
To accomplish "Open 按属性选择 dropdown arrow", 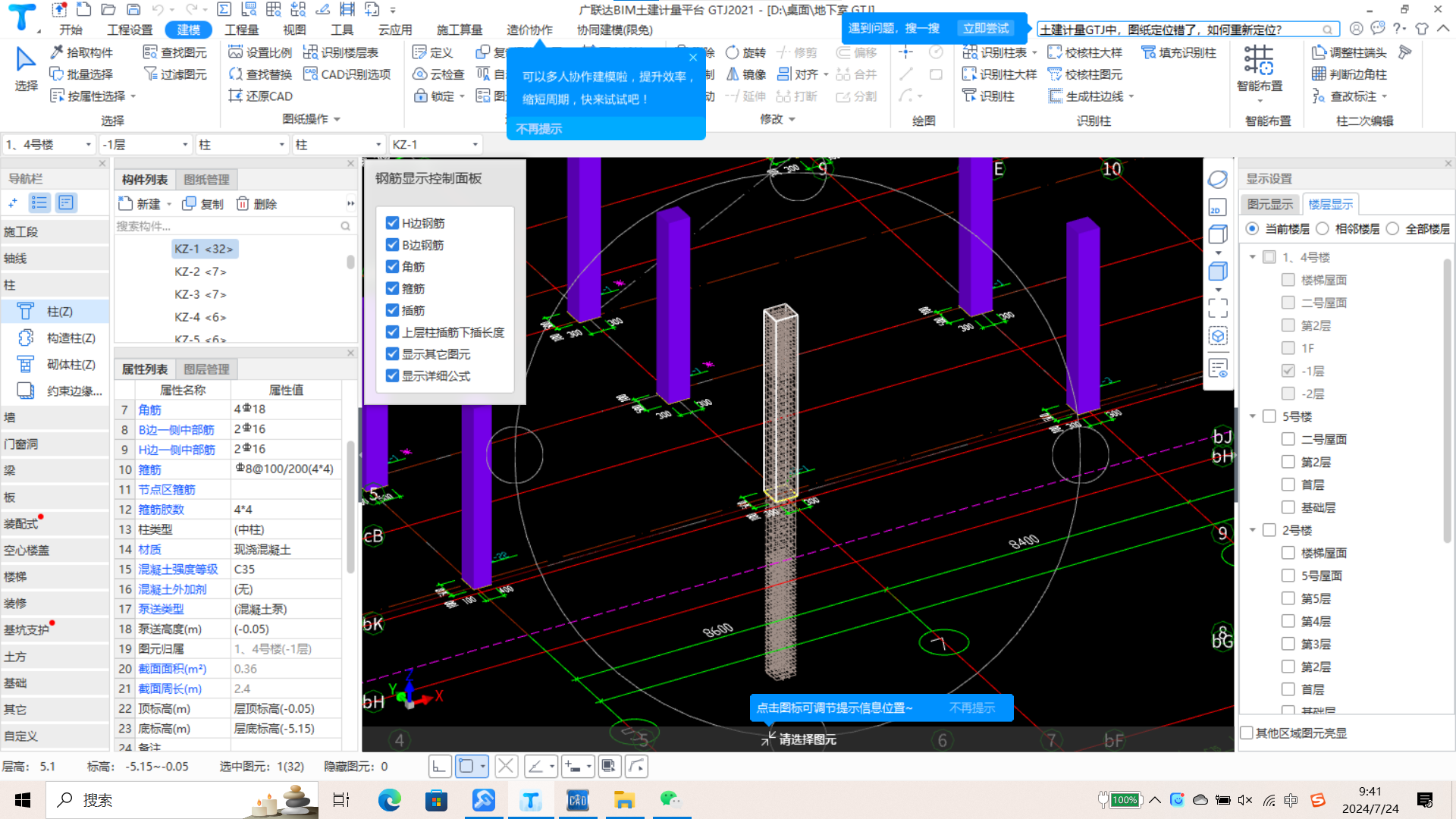I will coord(133,96).
